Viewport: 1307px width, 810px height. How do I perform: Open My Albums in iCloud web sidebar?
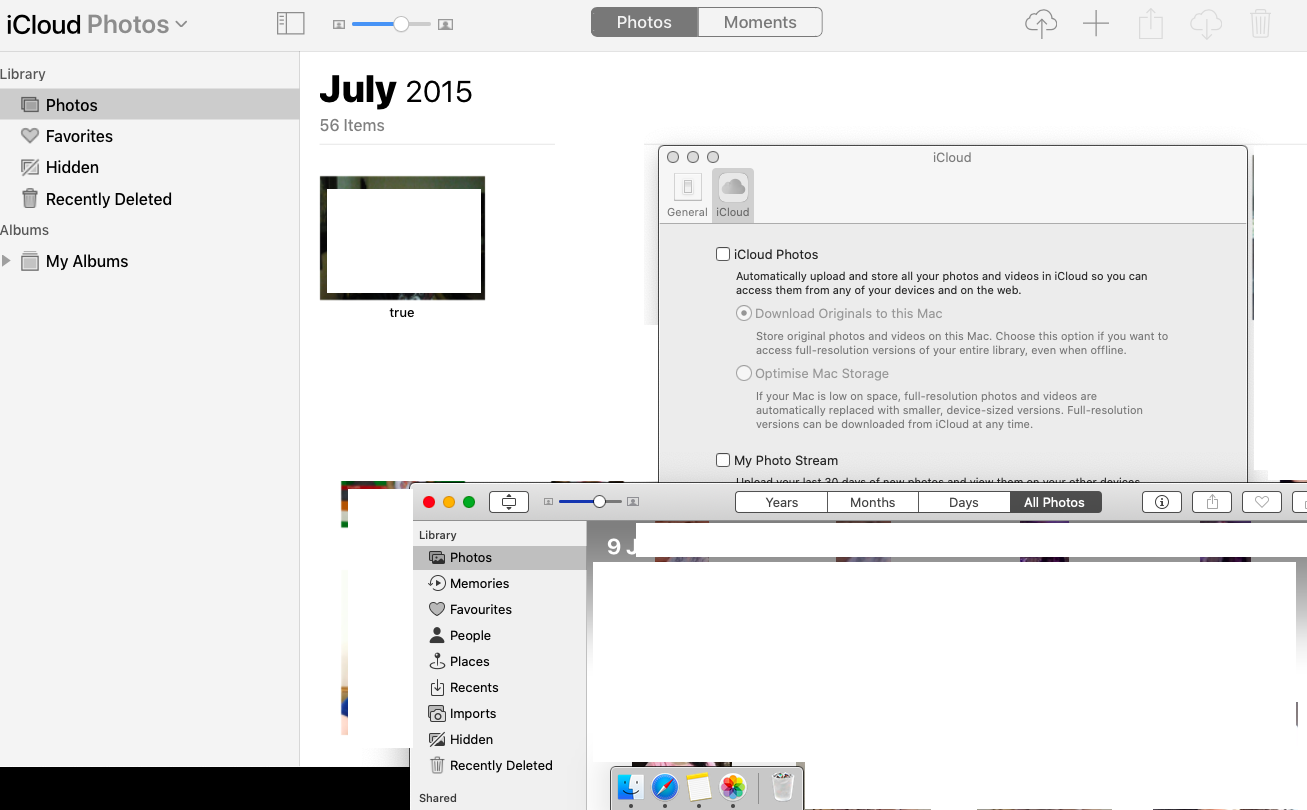pyautogui.click(x=150, y=261)
